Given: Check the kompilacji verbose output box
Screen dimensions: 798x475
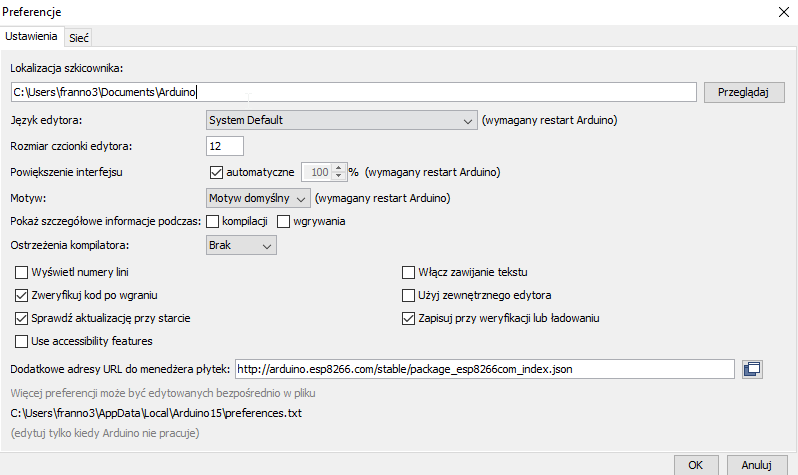Looking at the screenshot, I should click(212, 221).
